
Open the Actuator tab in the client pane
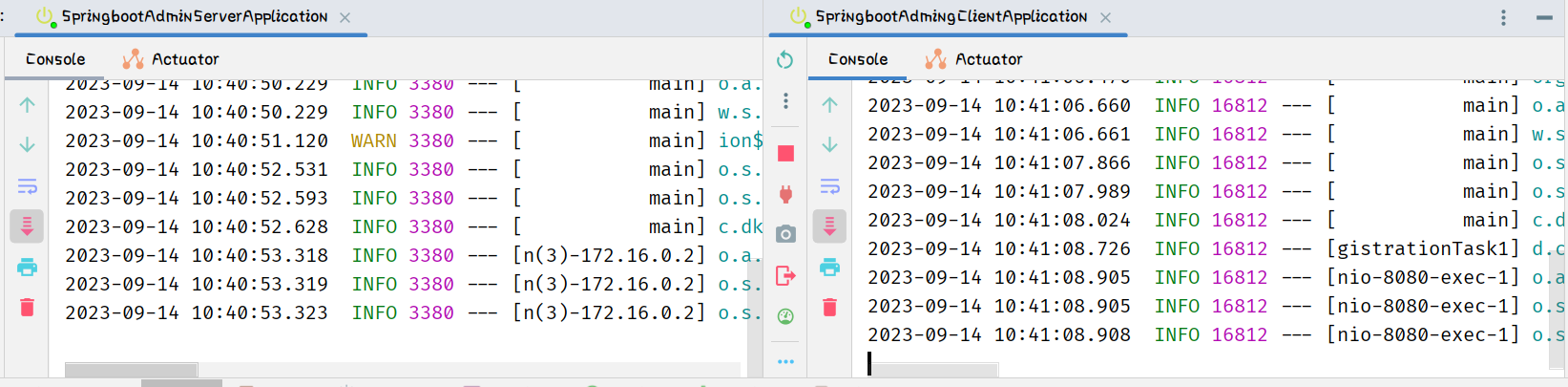coord(974,59)
